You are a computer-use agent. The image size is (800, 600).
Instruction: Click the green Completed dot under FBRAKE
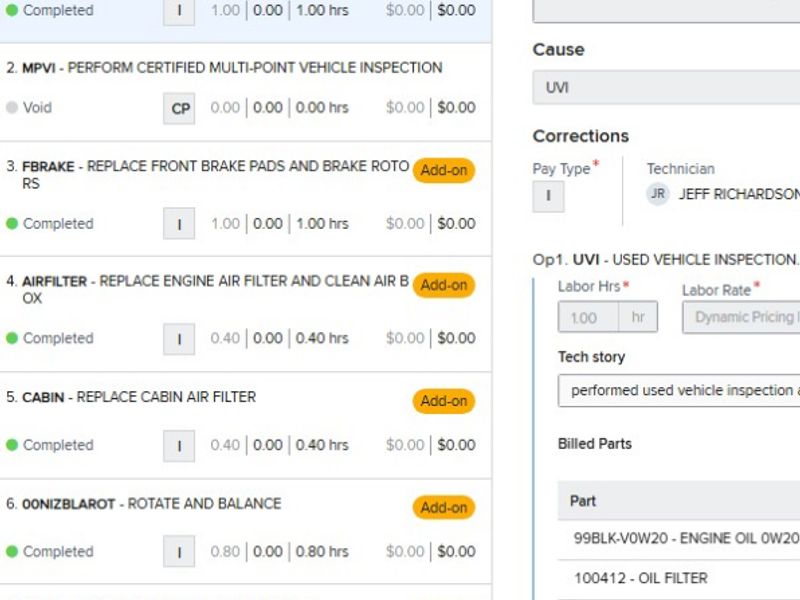click(12, 224)
